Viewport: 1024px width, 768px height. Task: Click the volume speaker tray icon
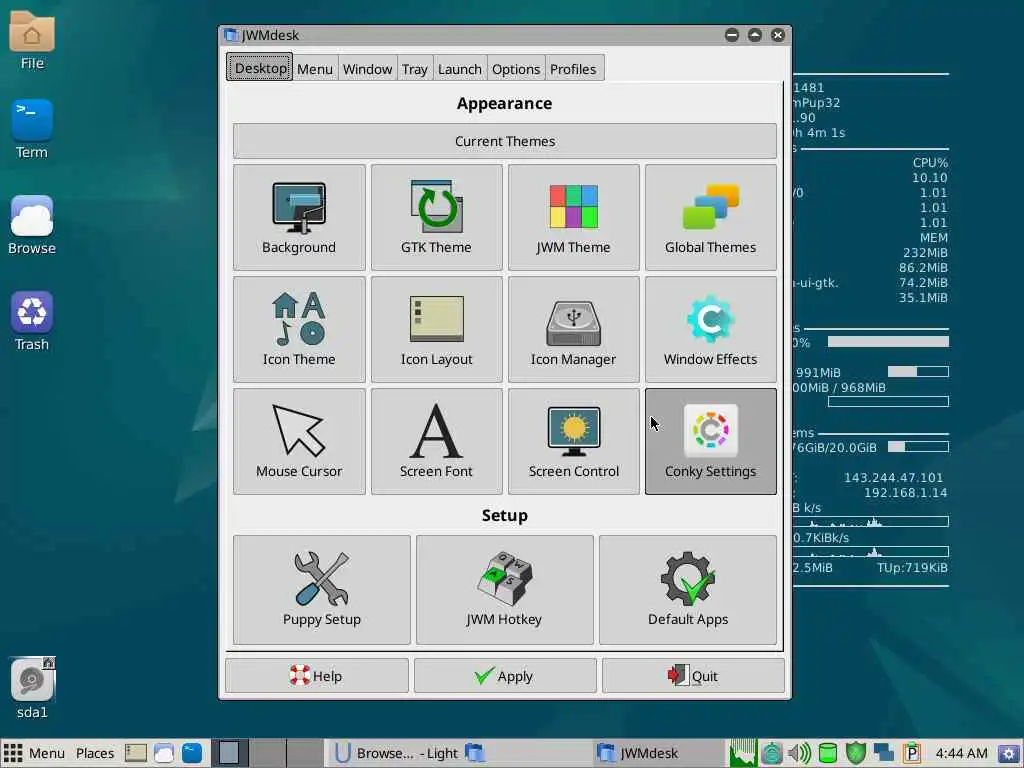point(799,753)
